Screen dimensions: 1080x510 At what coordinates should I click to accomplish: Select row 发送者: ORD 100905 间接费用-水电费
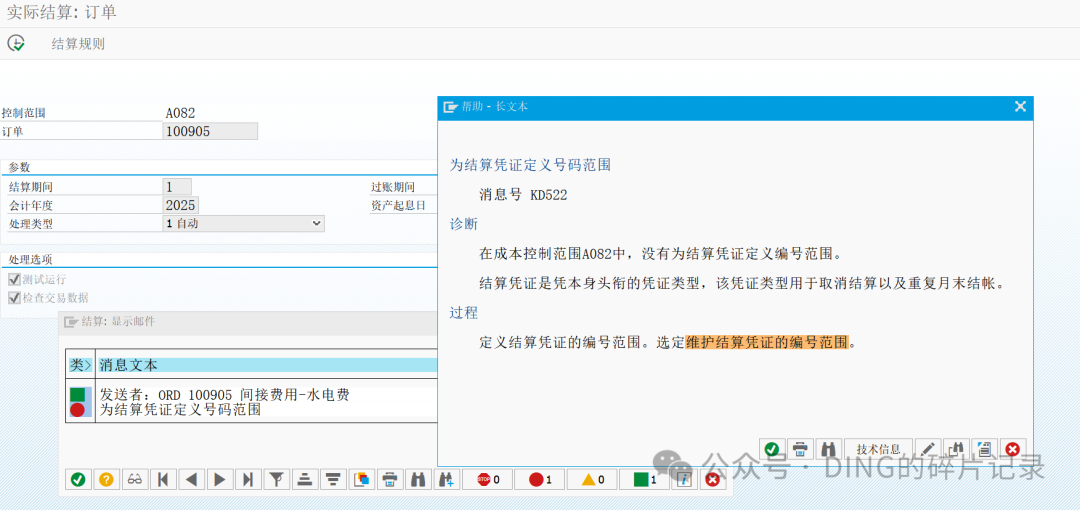(225, 395)
